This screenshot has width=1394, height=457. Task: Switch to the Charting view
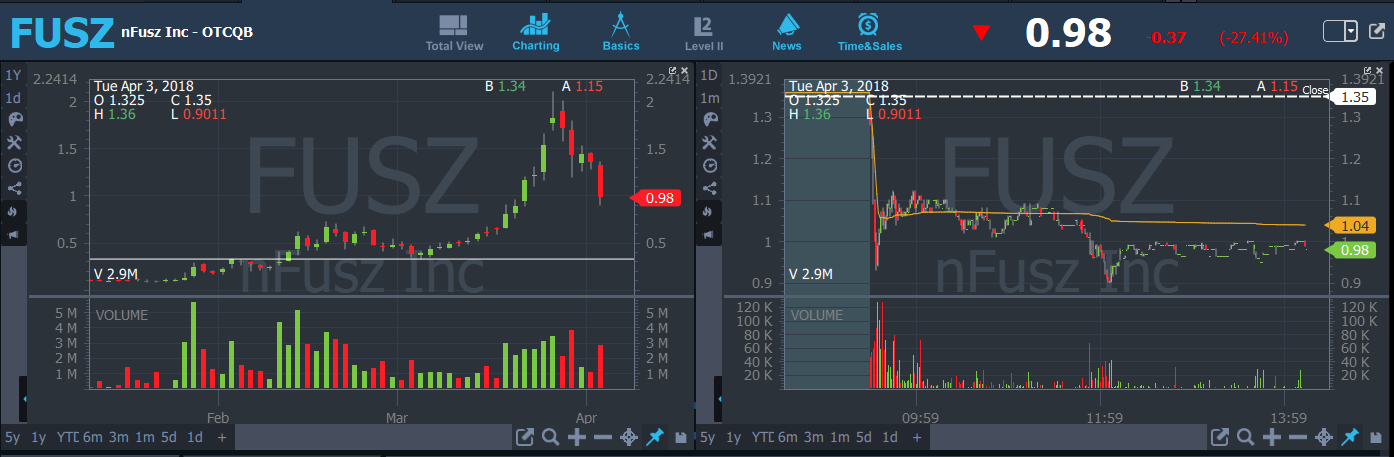(x=536, y=33)
